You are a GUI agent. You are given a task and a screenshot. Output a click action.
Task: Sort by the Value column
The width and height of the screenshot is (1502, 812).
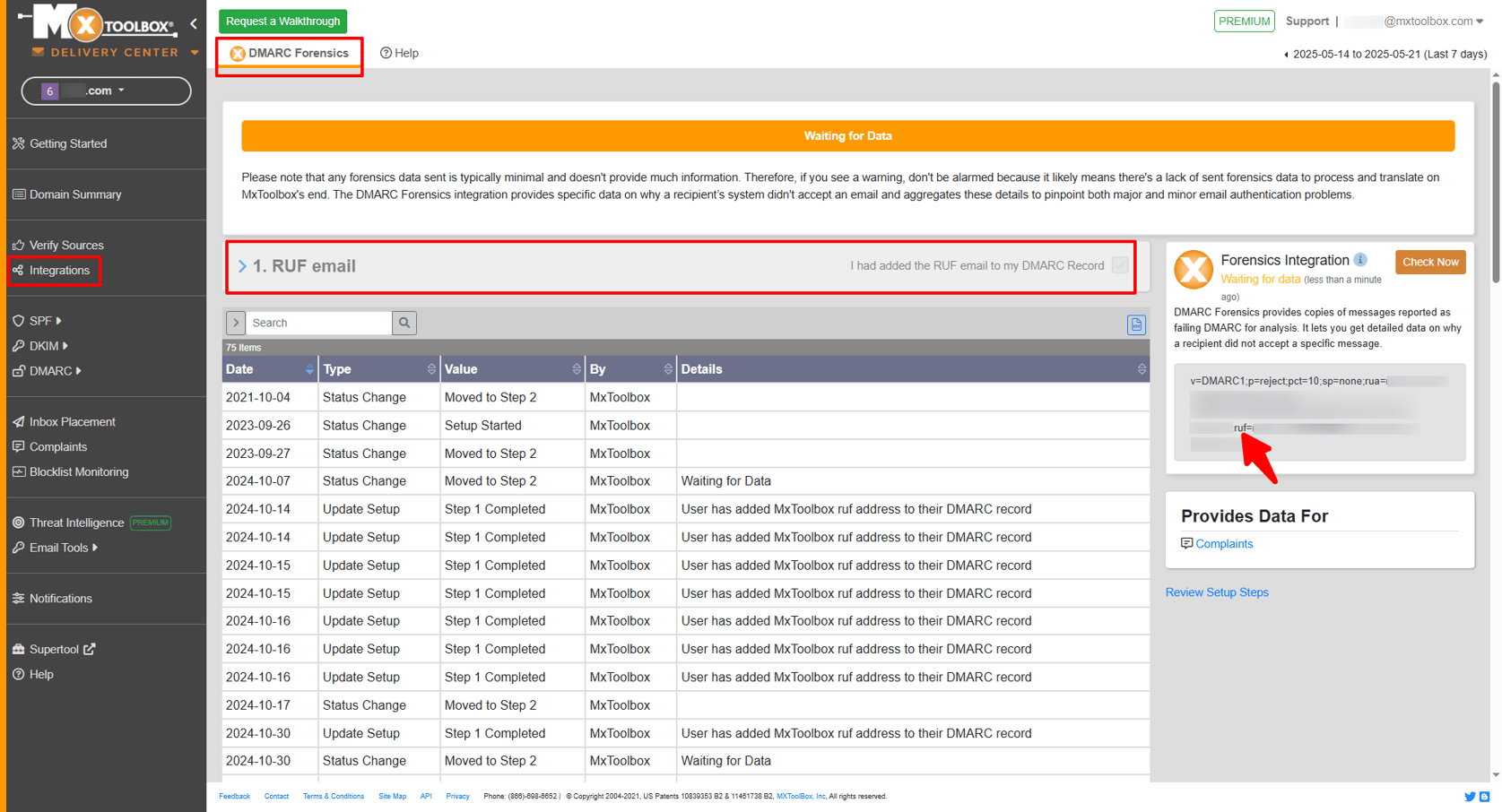coord(512,369)
